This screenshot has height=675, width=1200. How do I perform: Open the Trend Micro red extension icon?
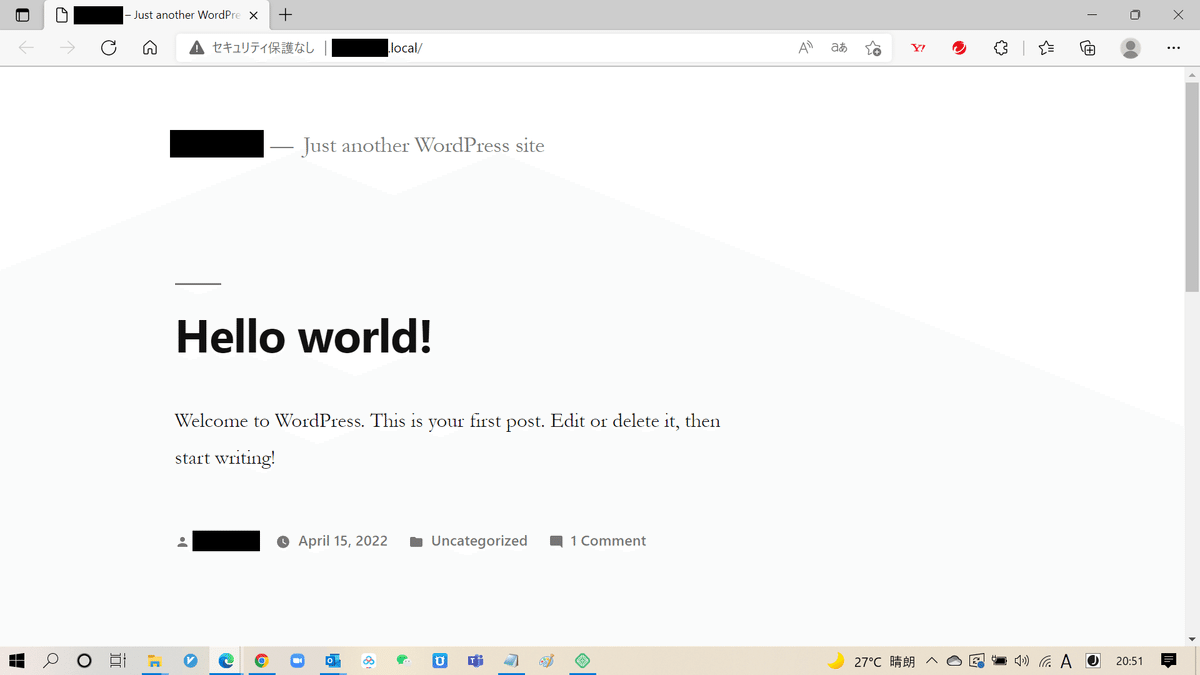coord(960,47)
